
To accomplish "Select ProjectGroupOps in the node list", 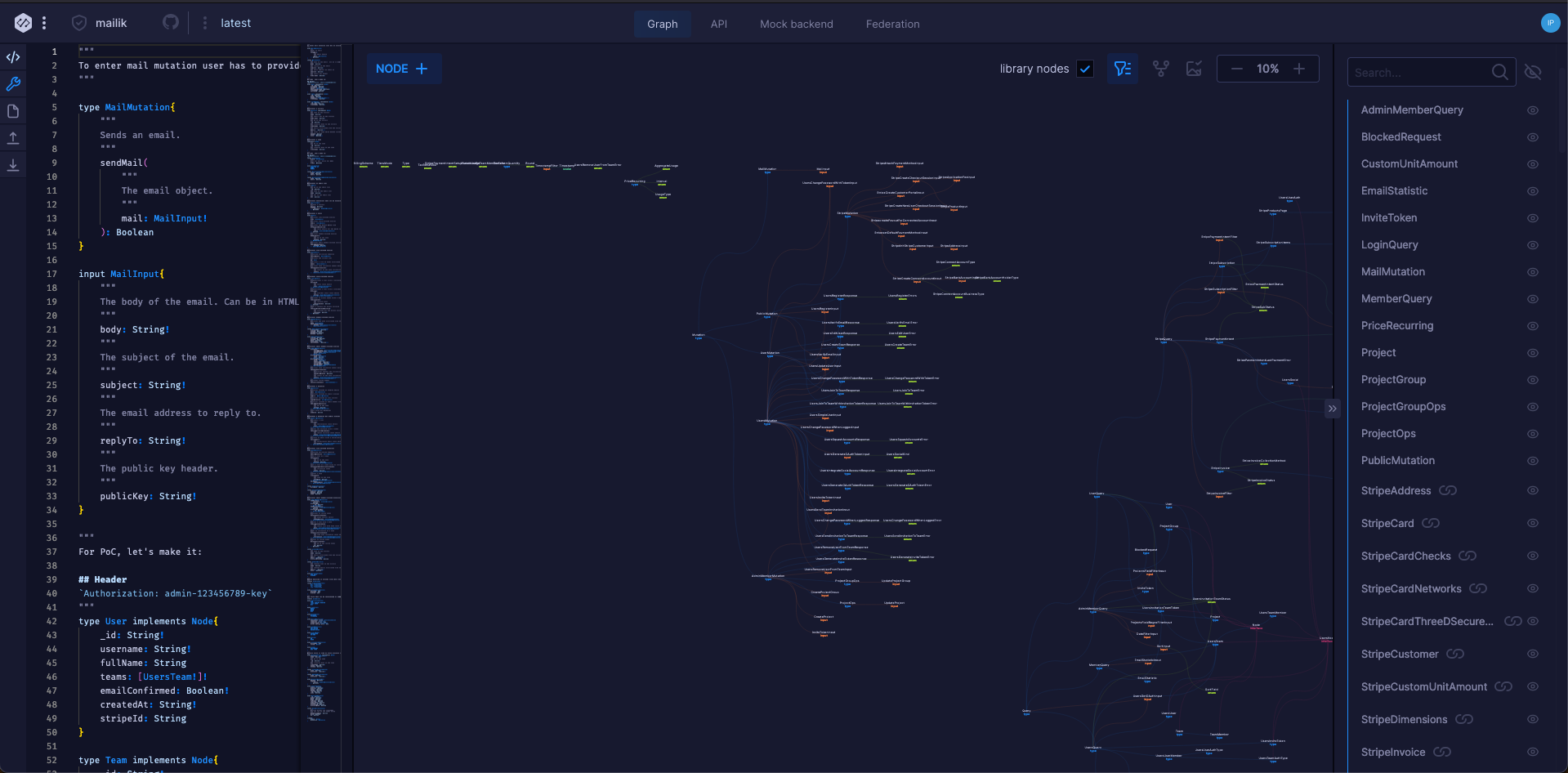I will [1403, 406].
